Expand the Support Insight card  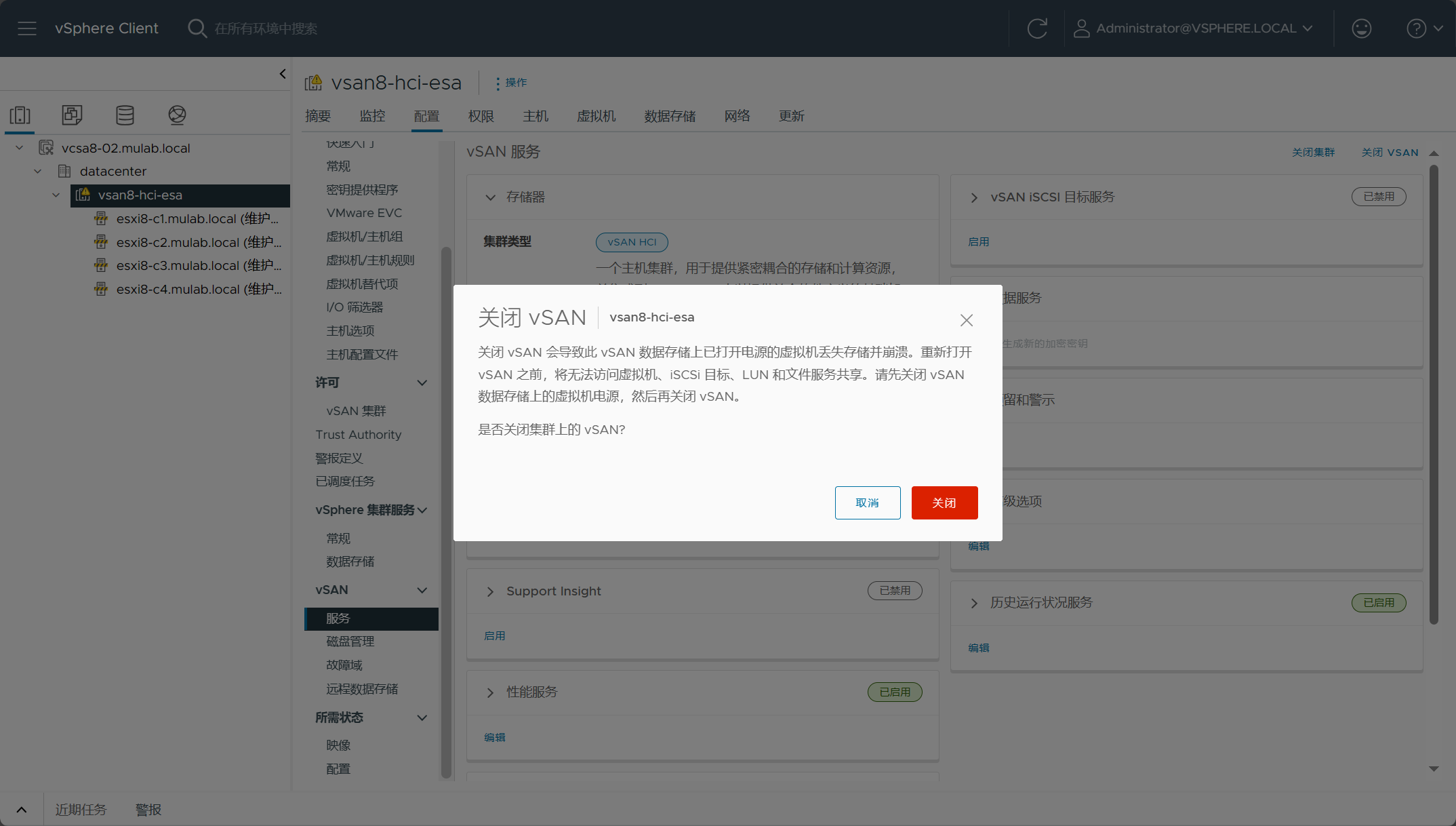point(490,591)
